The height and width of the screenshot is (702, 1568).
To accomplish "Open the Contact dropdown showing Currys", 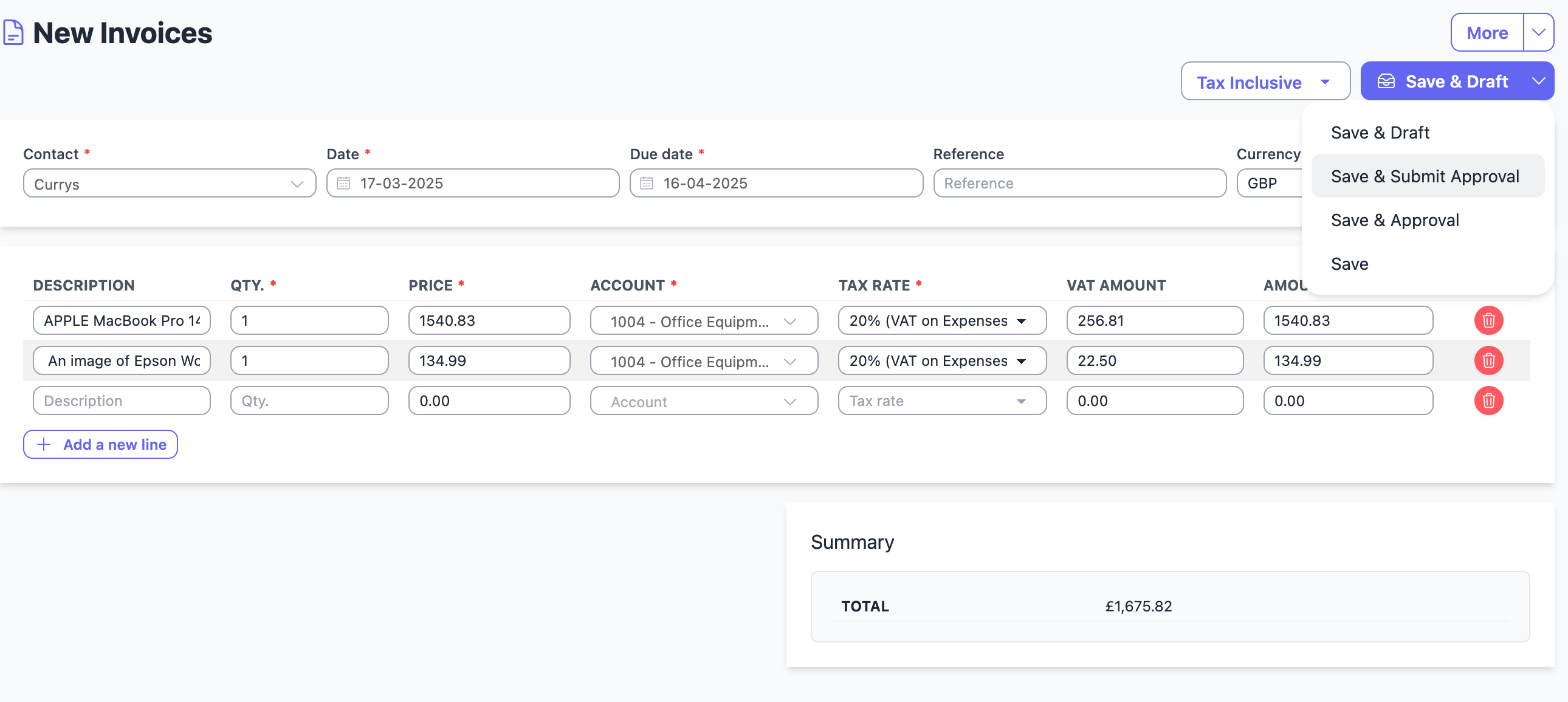I will (169, 184).
